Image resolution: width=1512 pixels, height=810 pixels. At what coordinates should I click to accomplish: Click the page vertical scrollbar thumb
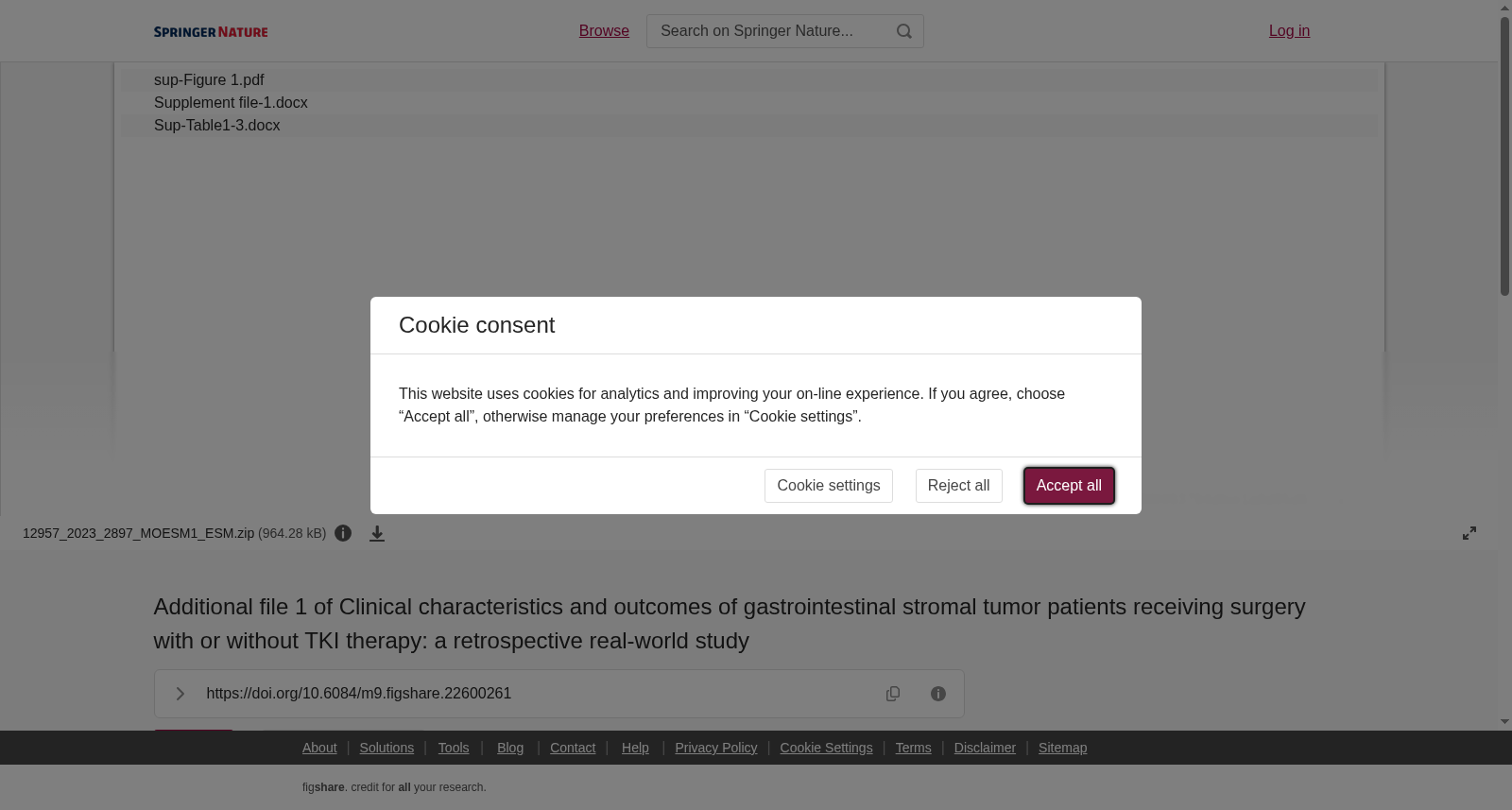point(1504,156)
